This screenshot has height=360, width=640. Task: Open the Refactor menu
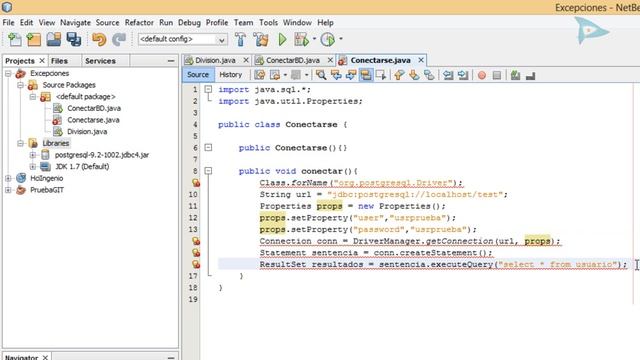click(x=139, y=22)
